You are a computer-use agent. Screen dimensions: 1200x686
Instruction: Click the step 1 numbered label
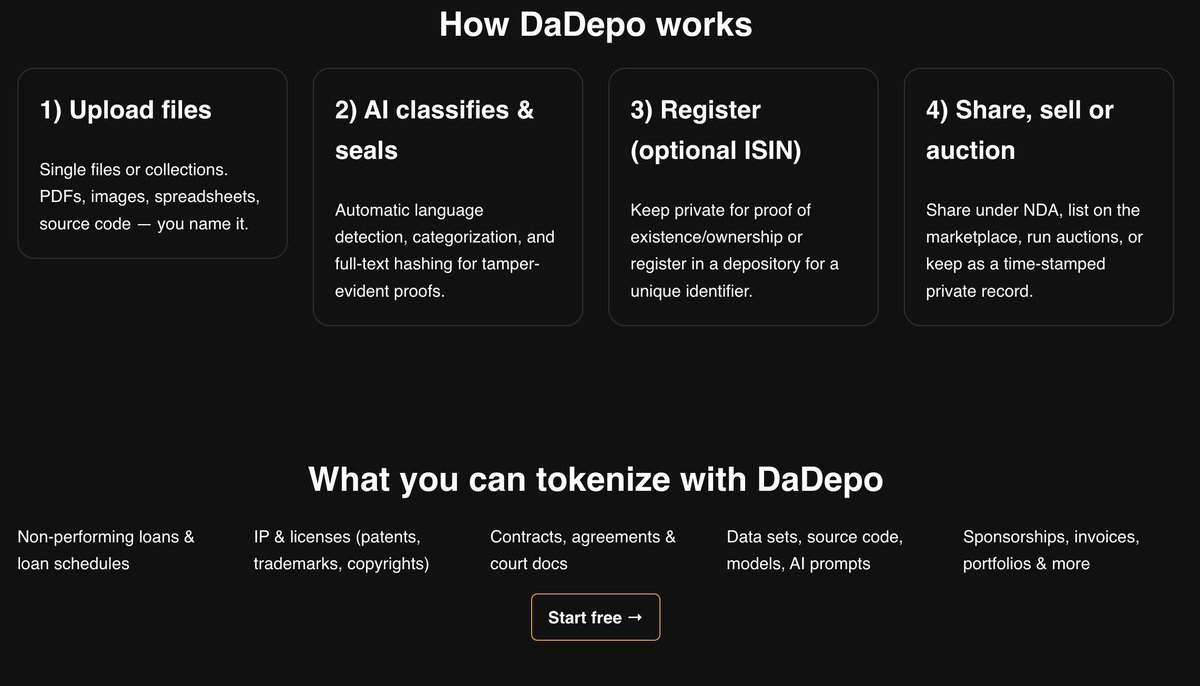[52, 110]
